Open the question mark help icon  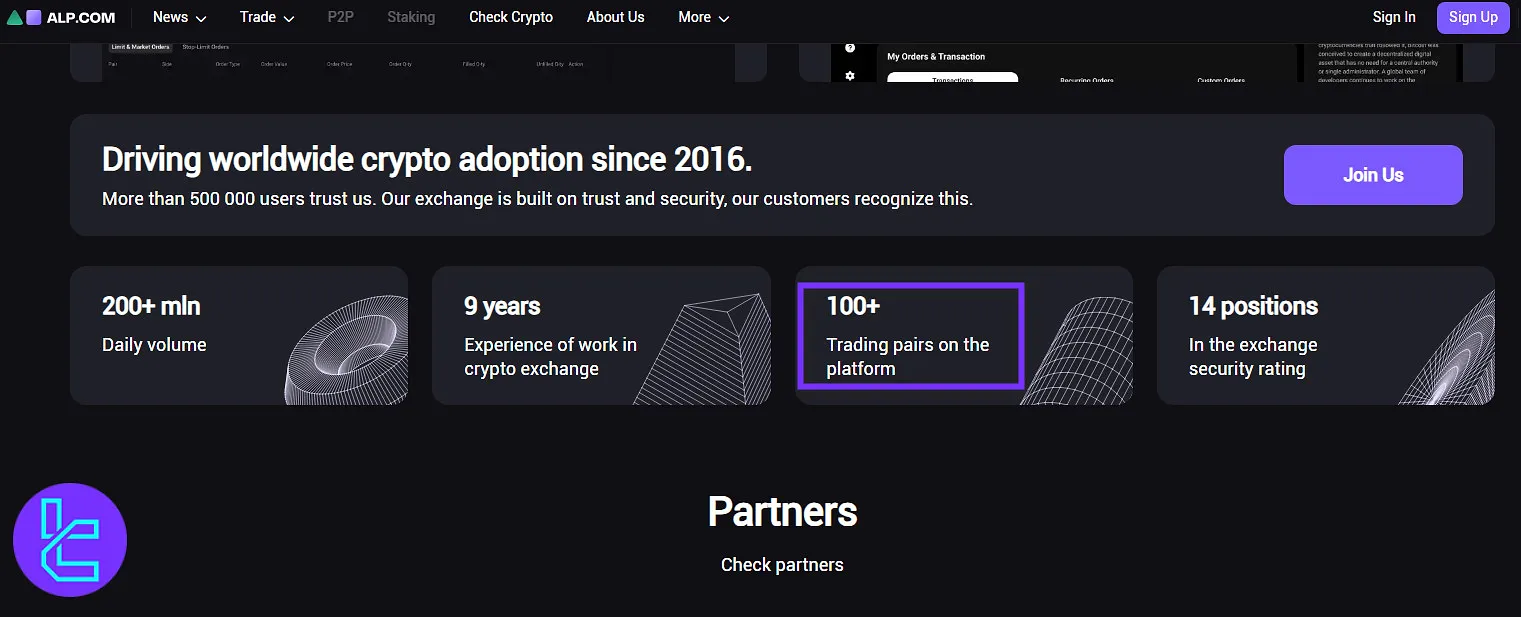tap(850, 47)
